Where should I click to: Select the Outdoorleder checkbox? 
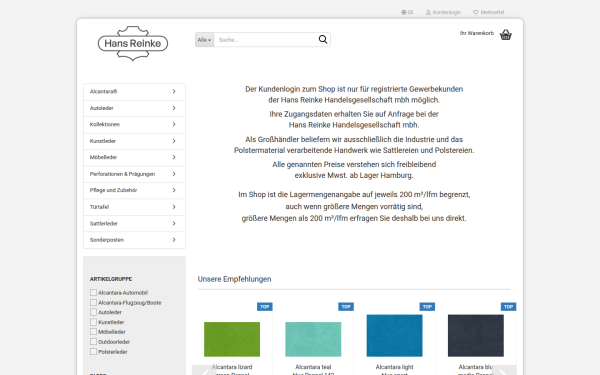point(93,341)
